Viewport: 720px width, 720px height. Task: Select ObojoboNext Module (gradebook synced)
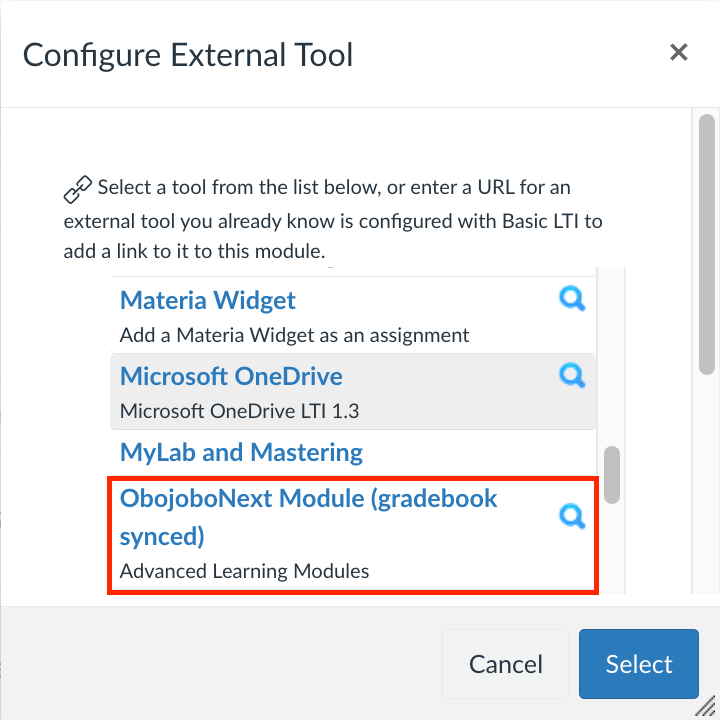click(x=353, y=535)
